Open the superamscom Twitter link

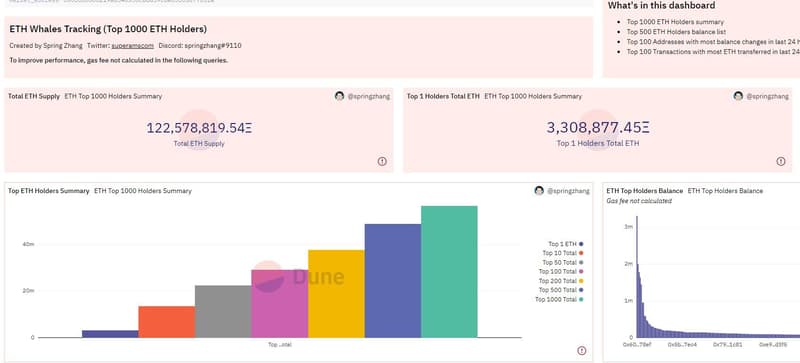click(133, 45)
